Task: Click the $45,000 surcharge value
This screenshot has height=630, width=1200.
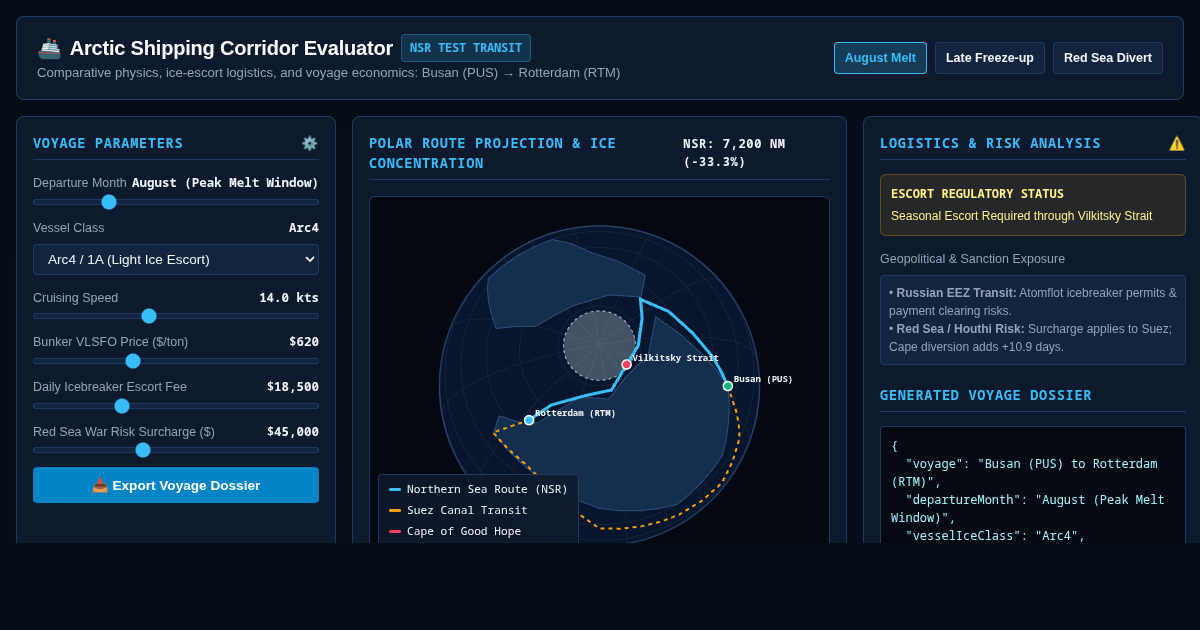Action: click(x=293, y=432)
